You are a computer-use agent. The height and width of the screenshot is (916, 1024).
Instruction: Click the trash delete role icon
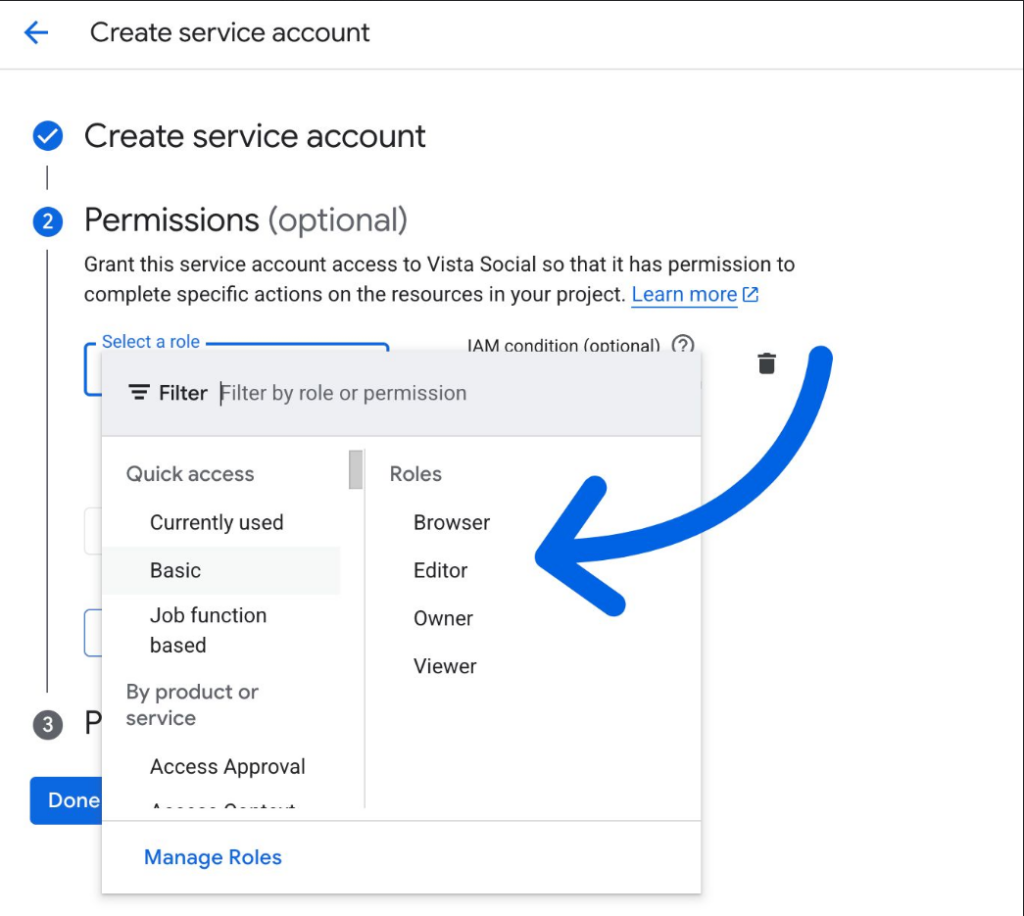(766, 363)
